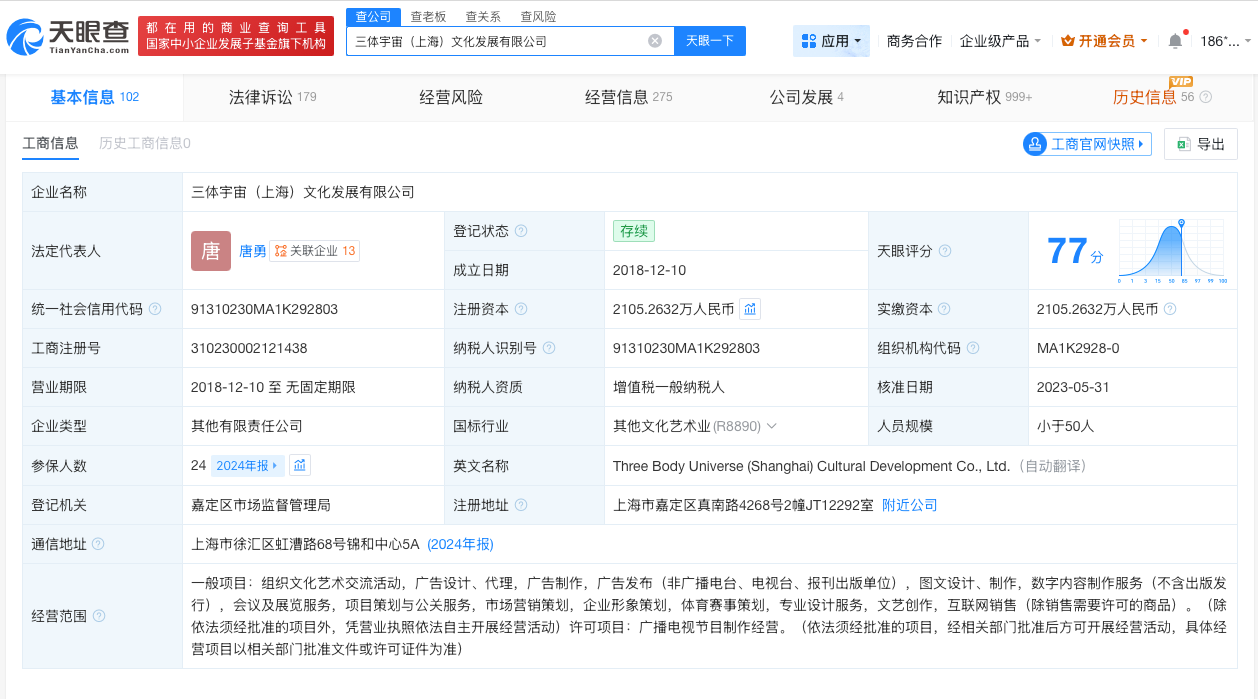Open the 商务合作 link
Image resolution: width=1258 pixels, height=699 pixels.
(914, 41)
